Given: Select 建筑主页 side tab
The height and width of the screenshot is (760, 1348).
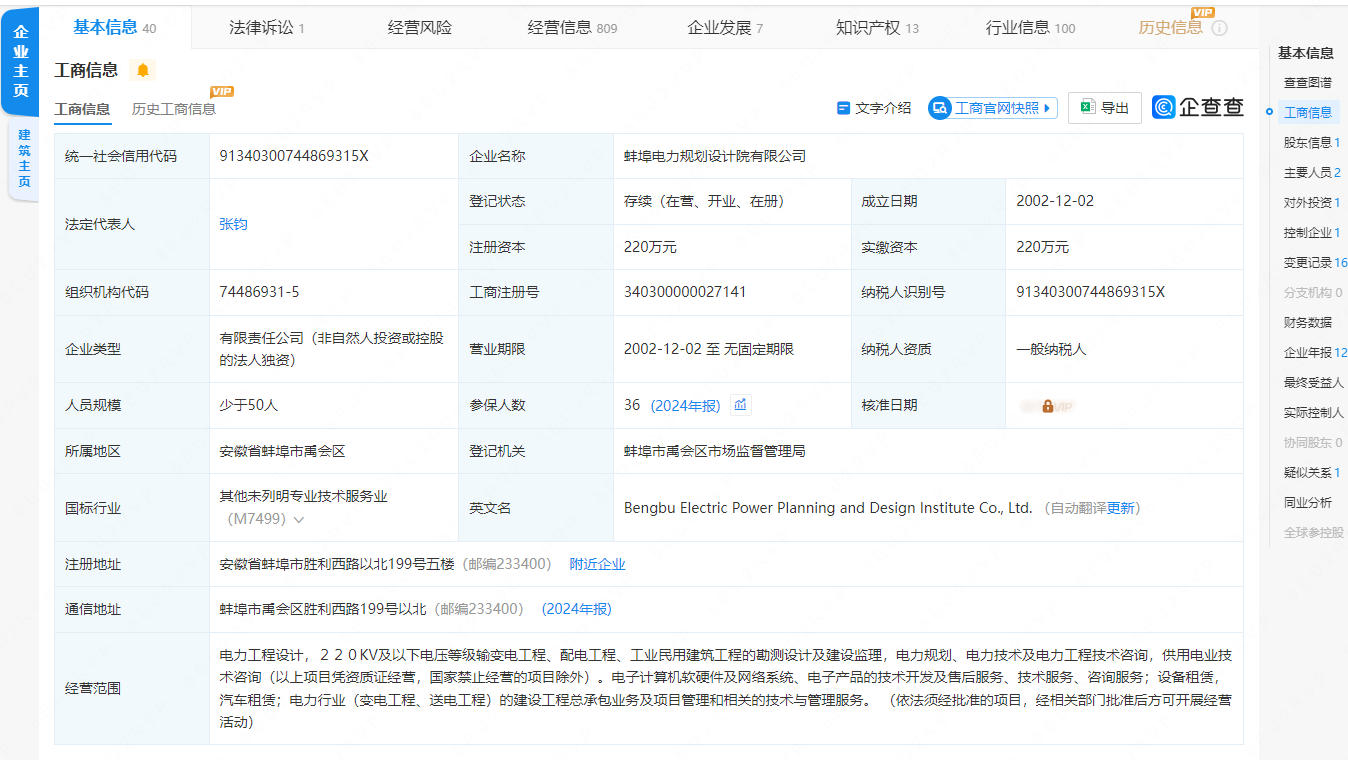Looking at the screenshot, I should click(24, 158).
